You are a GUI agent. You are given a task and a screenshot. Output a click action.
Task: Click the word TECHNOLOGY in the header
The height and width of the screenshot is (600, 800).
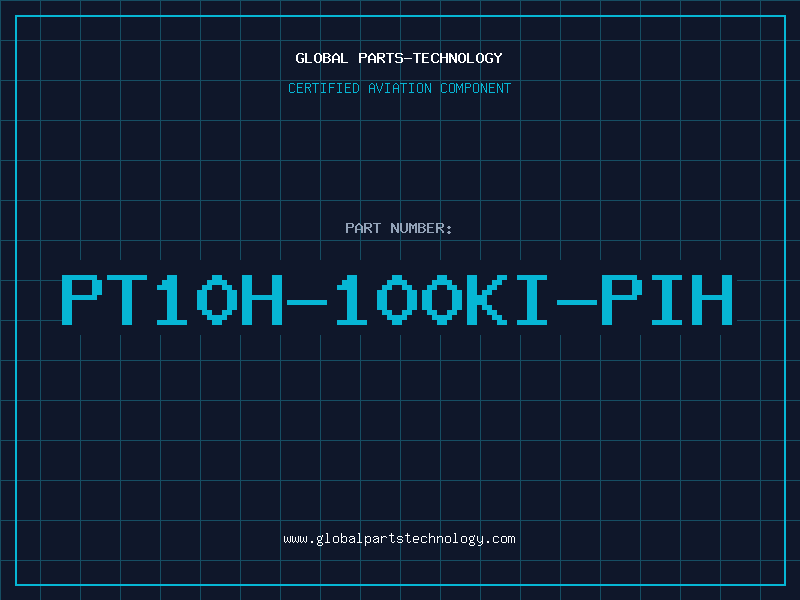click(458, 58)
